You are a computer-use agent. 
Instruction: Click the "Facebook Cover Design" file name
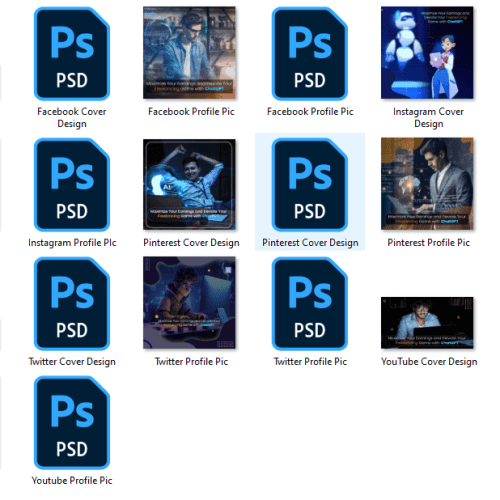click(72, 117)
